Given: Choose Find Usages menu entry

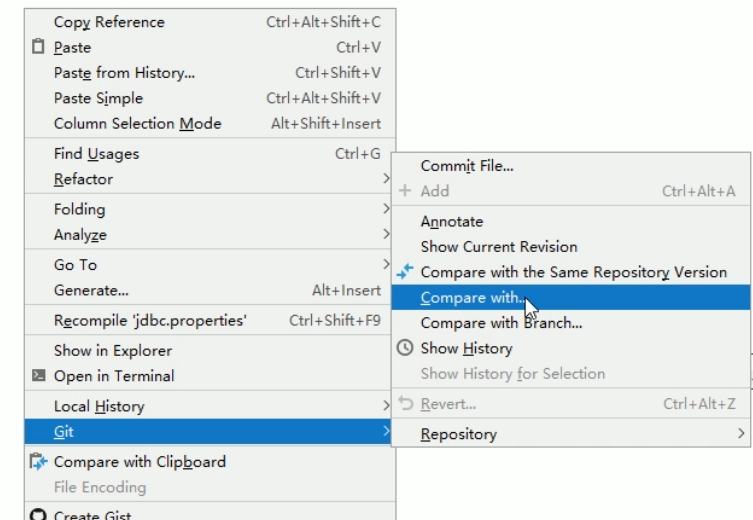Looking at the screenshot, I should (96, 154).
